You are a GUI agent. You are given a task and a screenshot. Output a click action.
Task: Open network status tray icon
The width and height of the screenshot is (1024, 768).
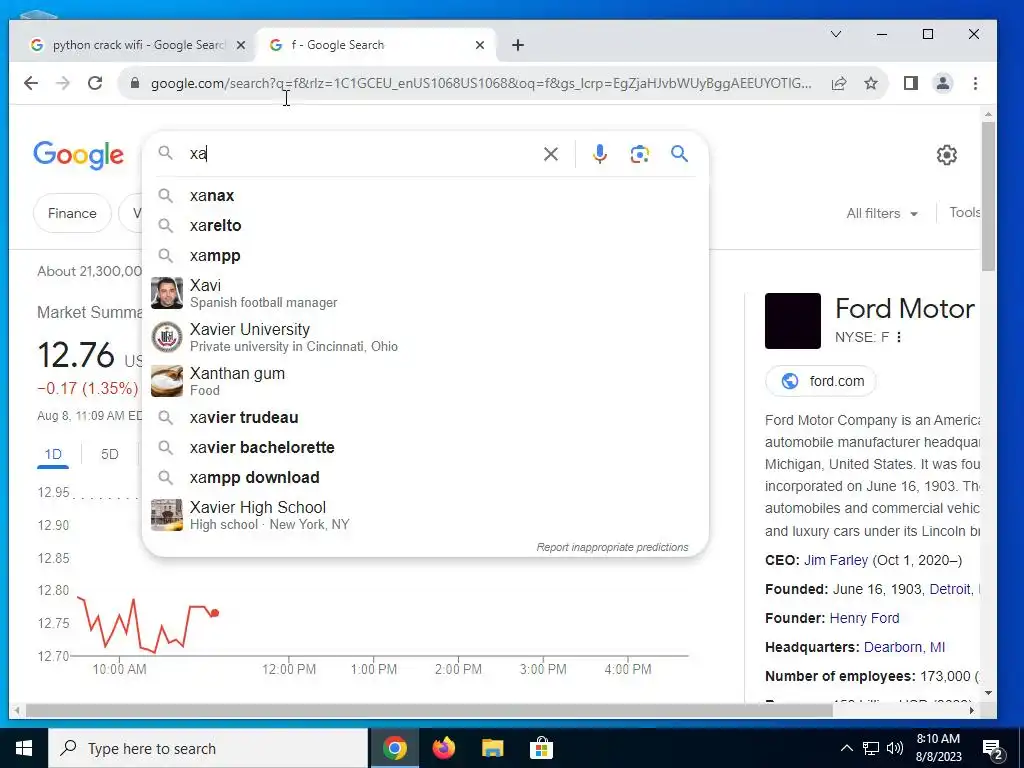click(x=871, y=748)
